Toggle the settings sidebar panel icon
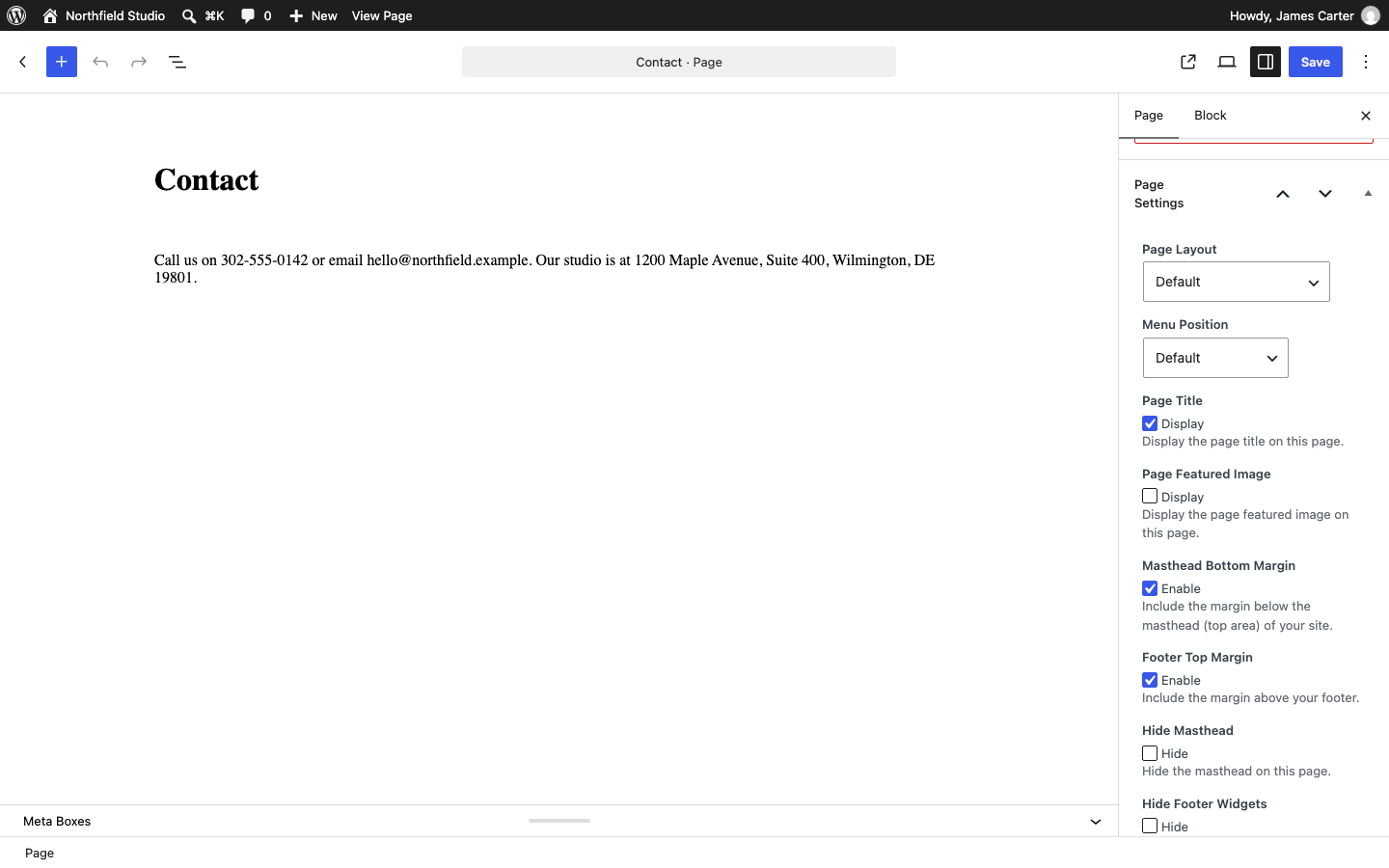Screen dimensions: 1389x868 pyautogui.click(x=1266, y=62)
